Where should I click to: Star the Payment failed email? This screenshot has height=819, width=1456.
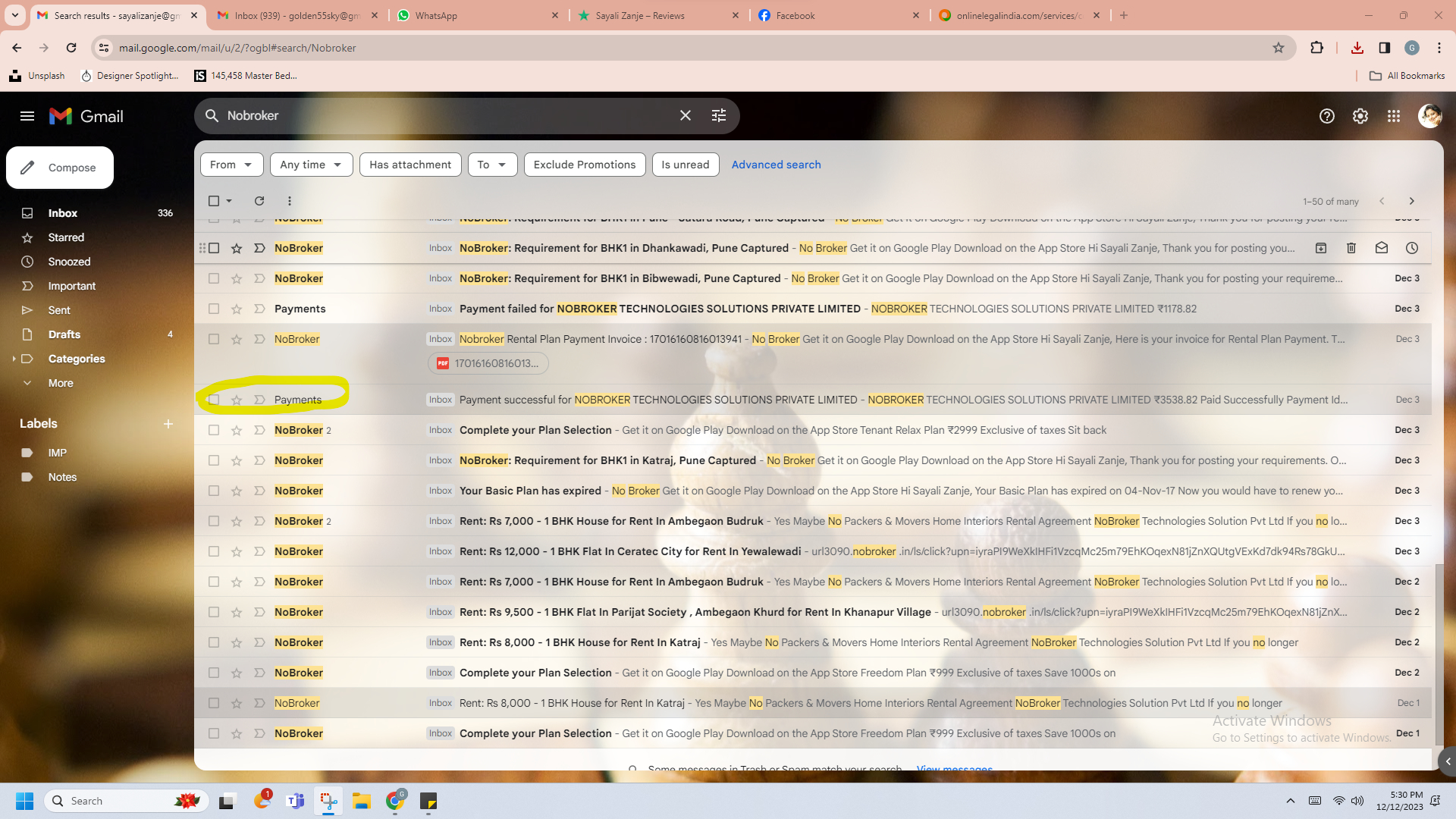[x=237, y=309]
